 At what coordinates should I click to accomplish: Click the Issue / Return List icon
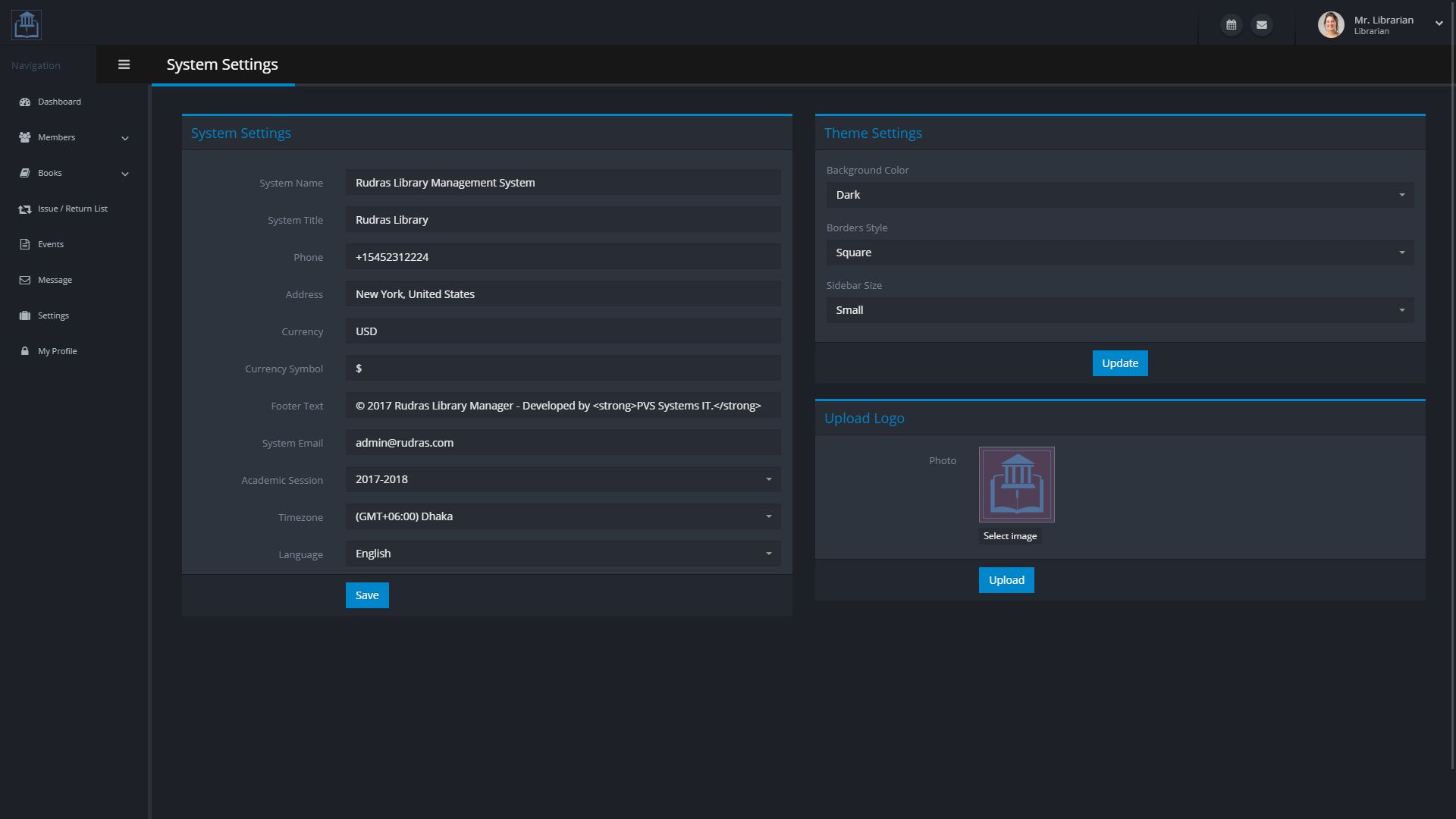[25, 209]
